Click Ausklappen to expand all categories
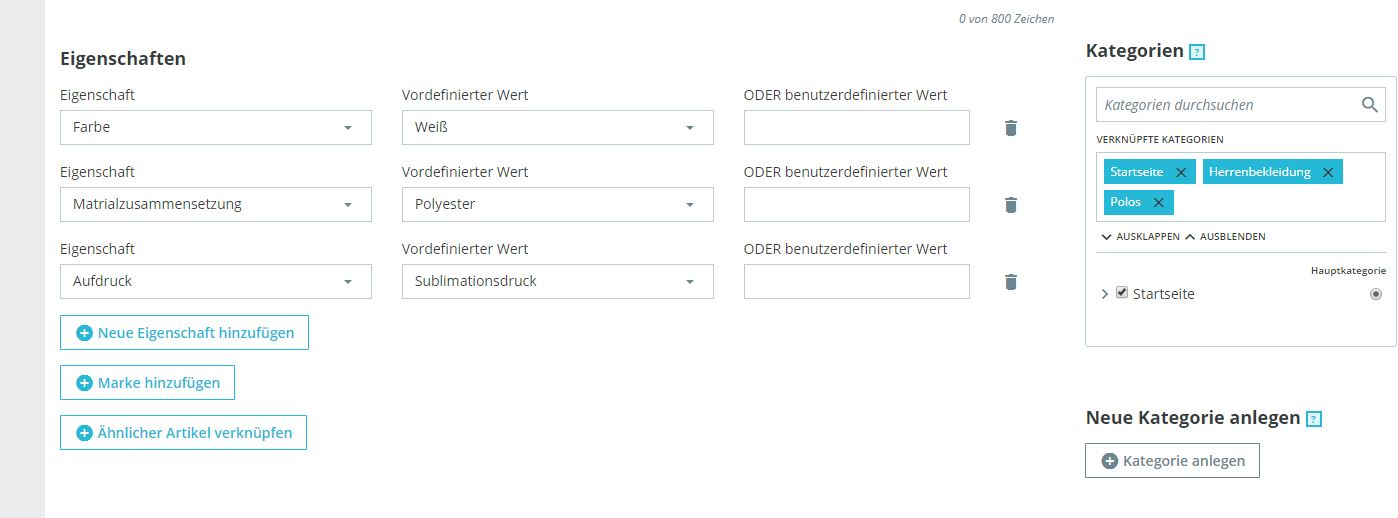This screenshot has height=518, width=1398. 1140,237
